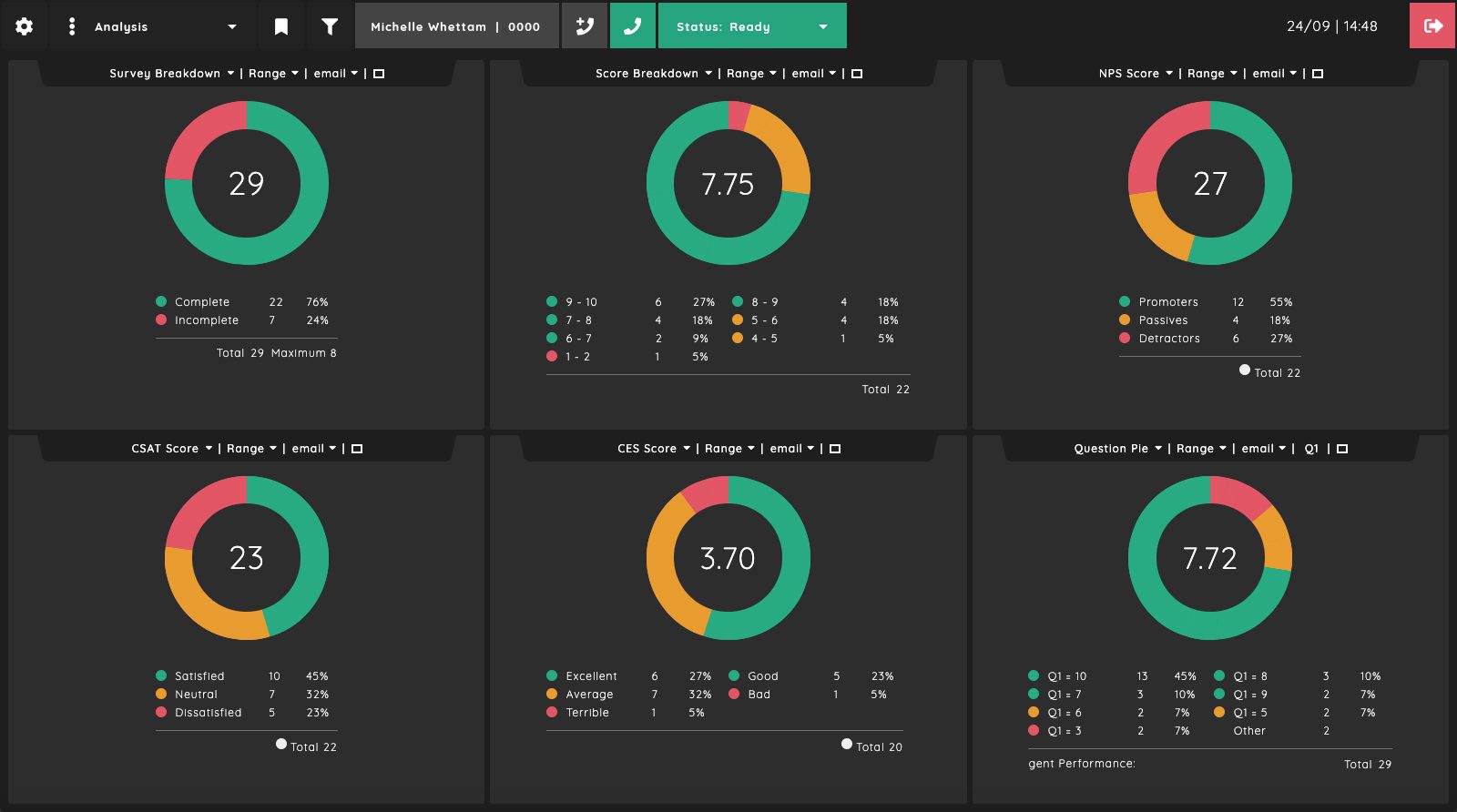Click the CES Score donut chart center 3.70

[728, 558]
